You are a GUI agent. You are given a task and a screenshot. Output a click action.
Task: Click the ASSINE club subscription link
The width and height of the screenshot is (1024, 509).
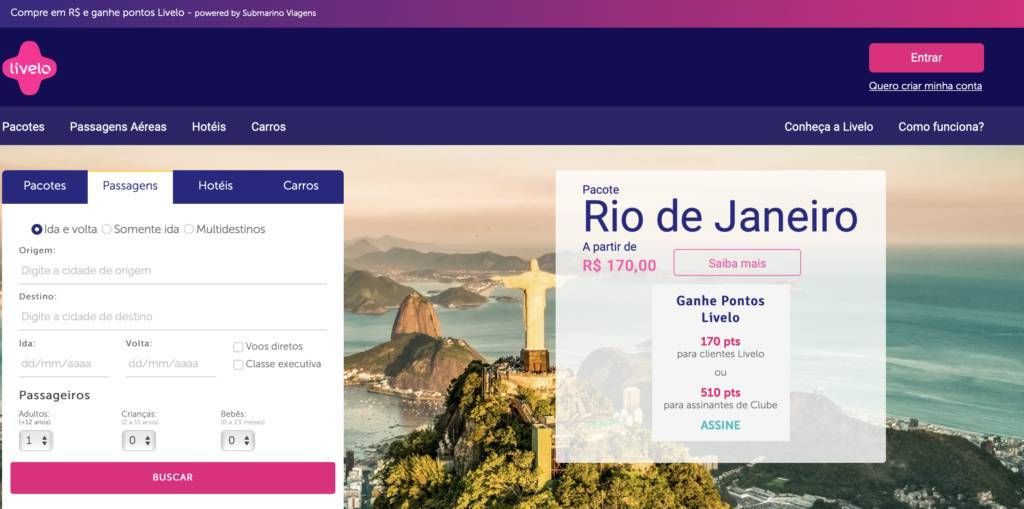click(x=720, y=425)
